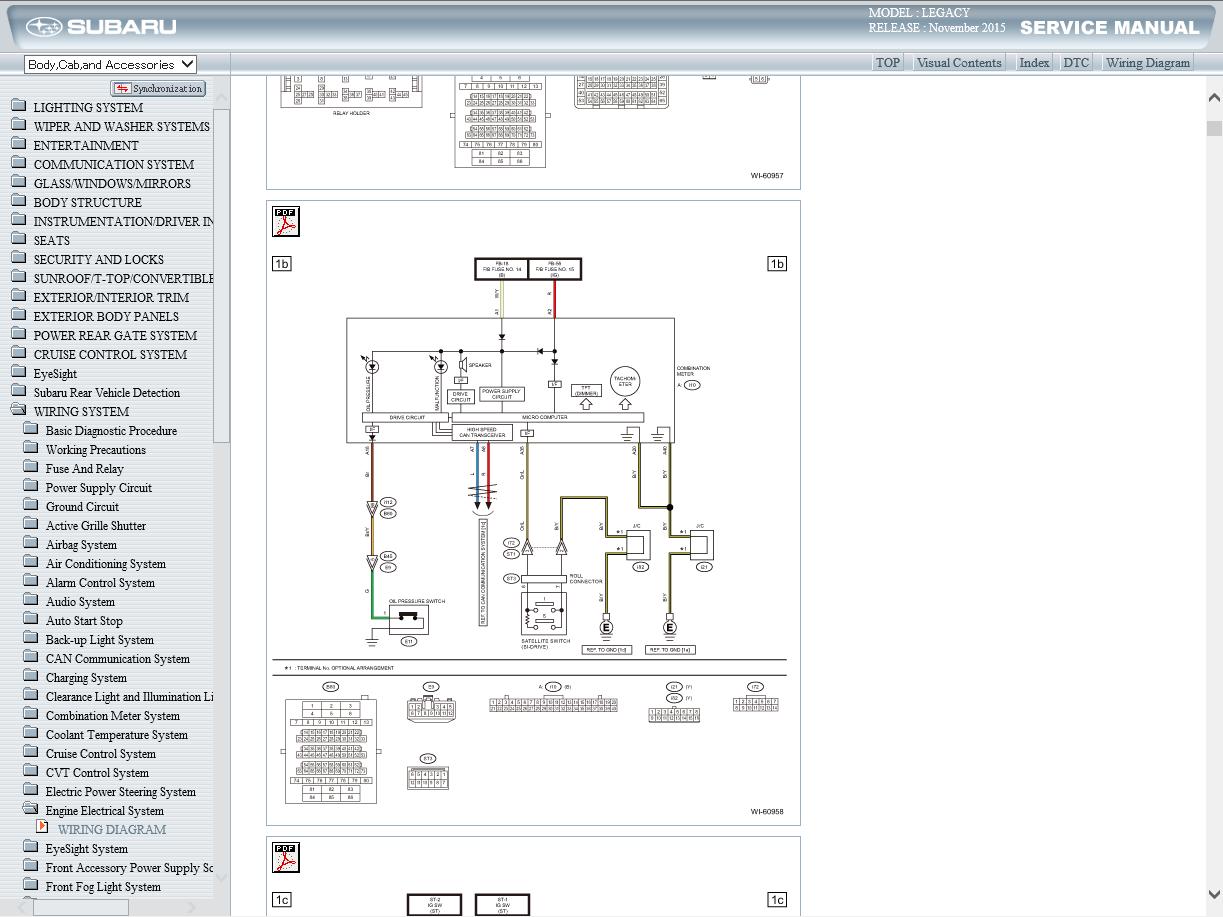Expand POWER REAR GATE SYSTEM folder
The height and width of the screenshot is (917, 1223).
click(19, 334)
